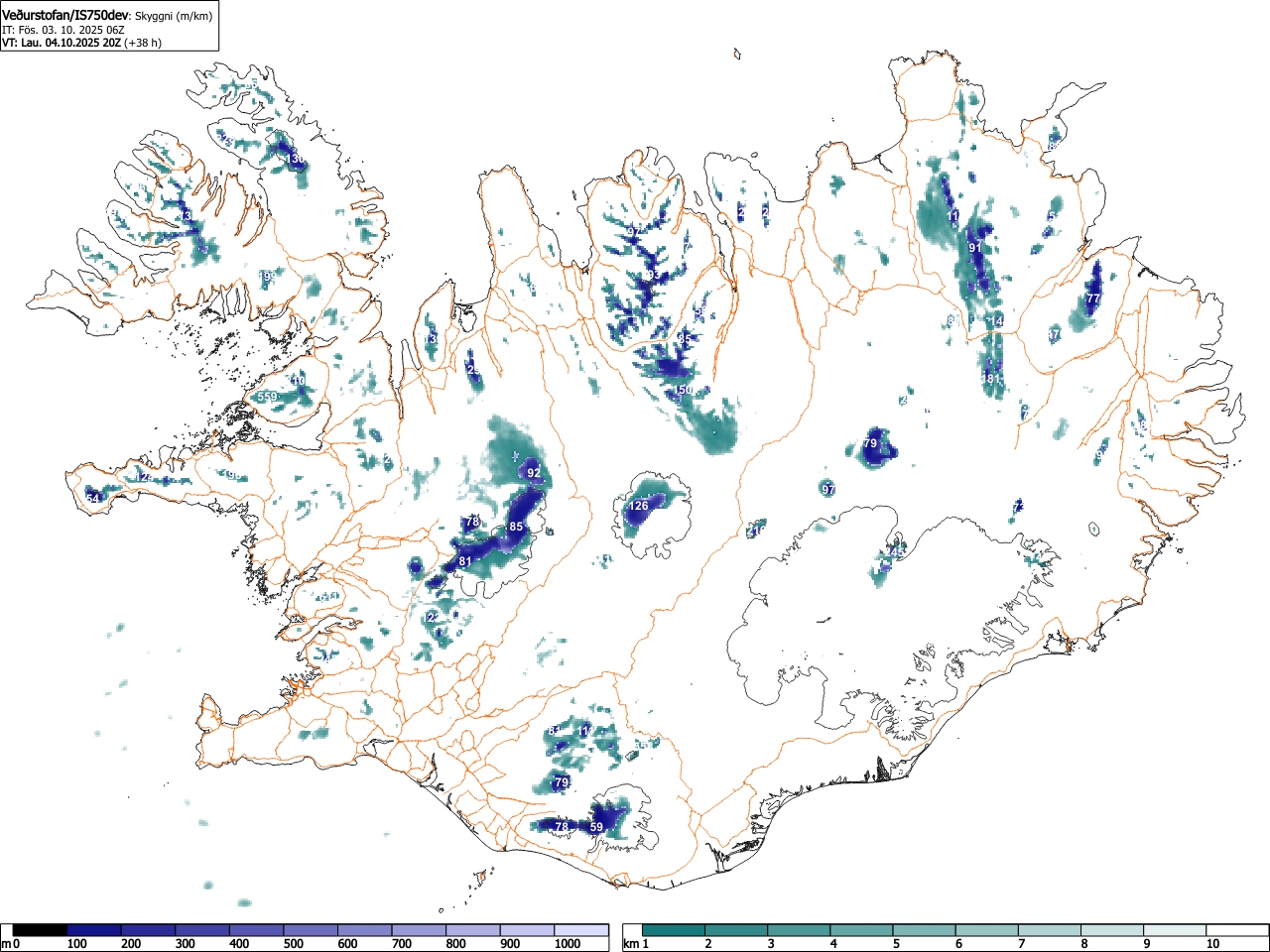Click the 130 label in the Westfjords

coord(296,159)
